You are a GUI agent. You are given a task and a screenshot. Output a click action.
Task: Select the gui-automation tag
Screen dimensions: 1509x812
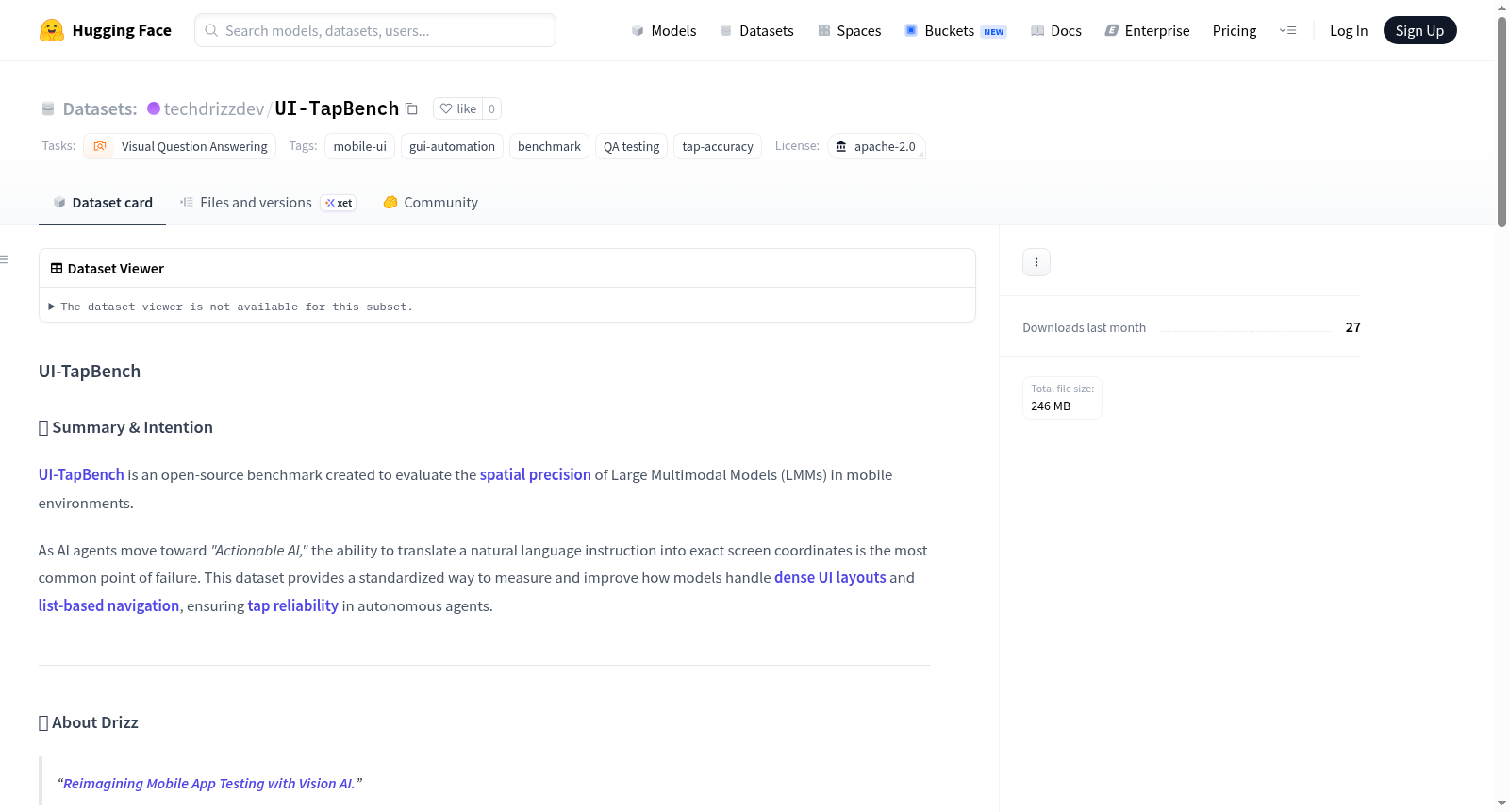tap(452, 146)
